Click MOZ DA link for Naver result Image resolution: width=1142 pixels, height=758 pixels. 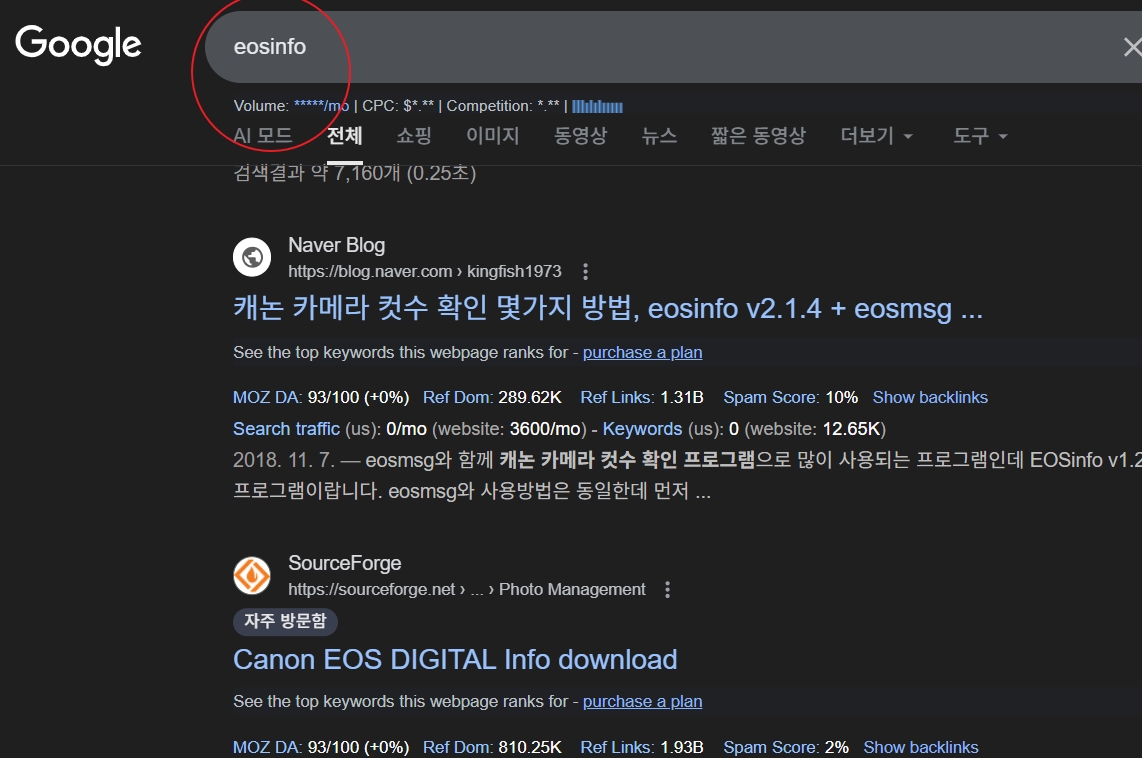[x=267, y=398]
